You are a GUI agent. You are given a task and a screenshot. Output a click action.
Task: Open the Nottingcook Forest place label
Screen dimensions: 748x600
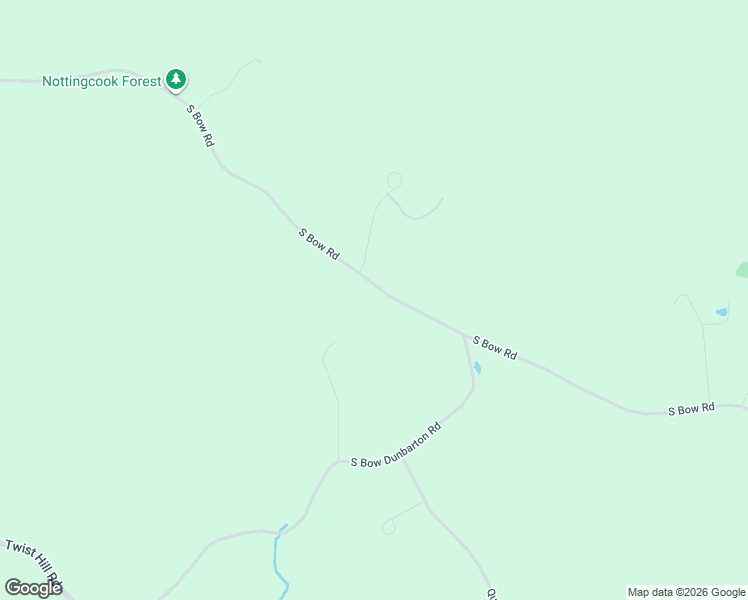coord(102,82)
